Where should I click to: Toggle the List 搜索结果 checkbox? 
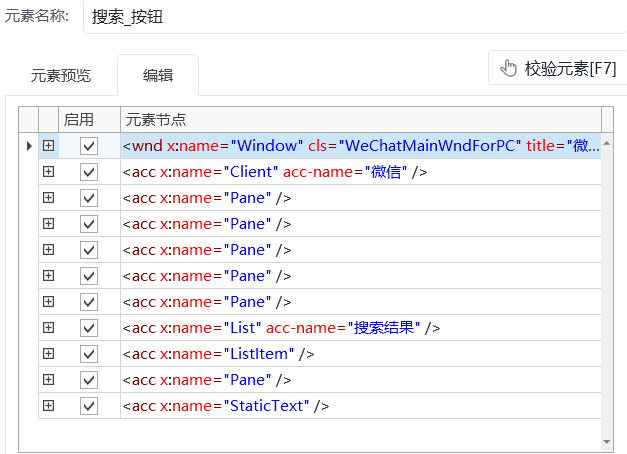click(x=89, y=328)
